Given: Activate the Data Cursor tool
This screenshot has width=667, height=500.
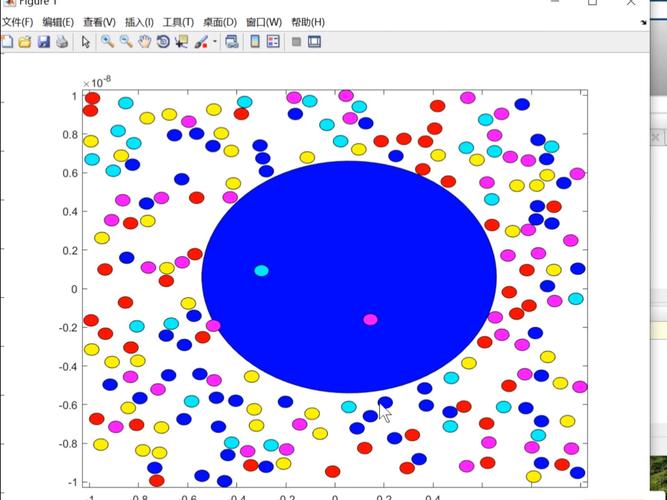Looking at the screenshot, I should click(x=182, y=42).
